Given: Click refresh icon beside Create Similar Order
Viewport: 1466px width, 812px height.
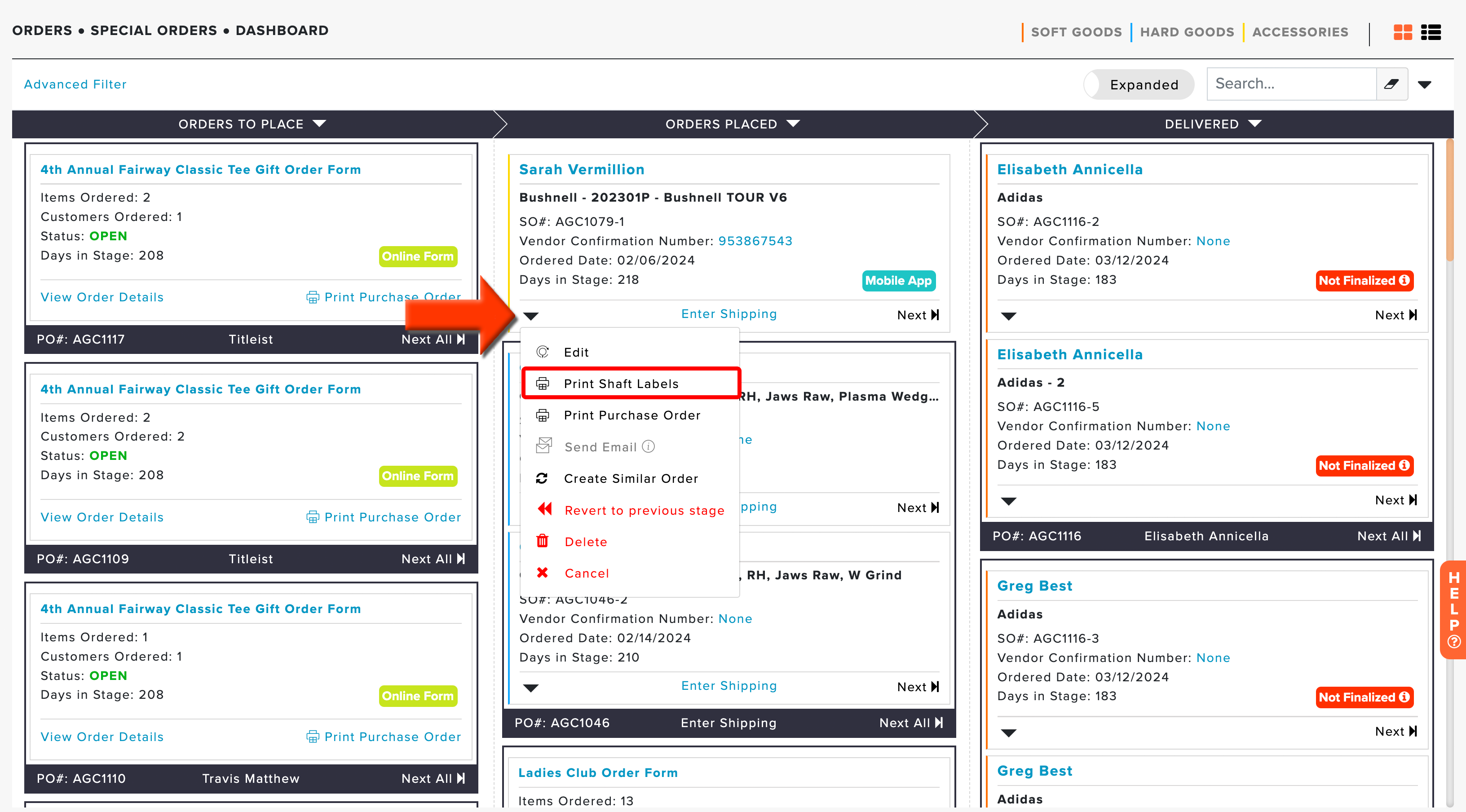Looking at the screenshot, I should pyautogui.click(x=542, y=479).
